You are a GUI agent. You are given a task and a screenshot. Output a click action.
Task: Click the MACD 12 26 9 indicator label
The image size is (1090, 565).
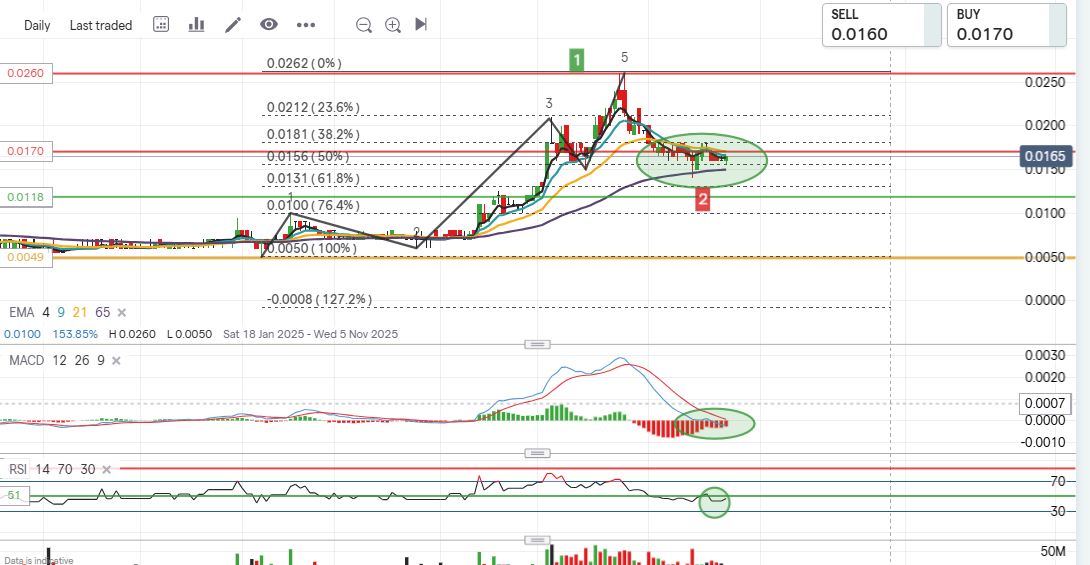click(x=60, y=360)
